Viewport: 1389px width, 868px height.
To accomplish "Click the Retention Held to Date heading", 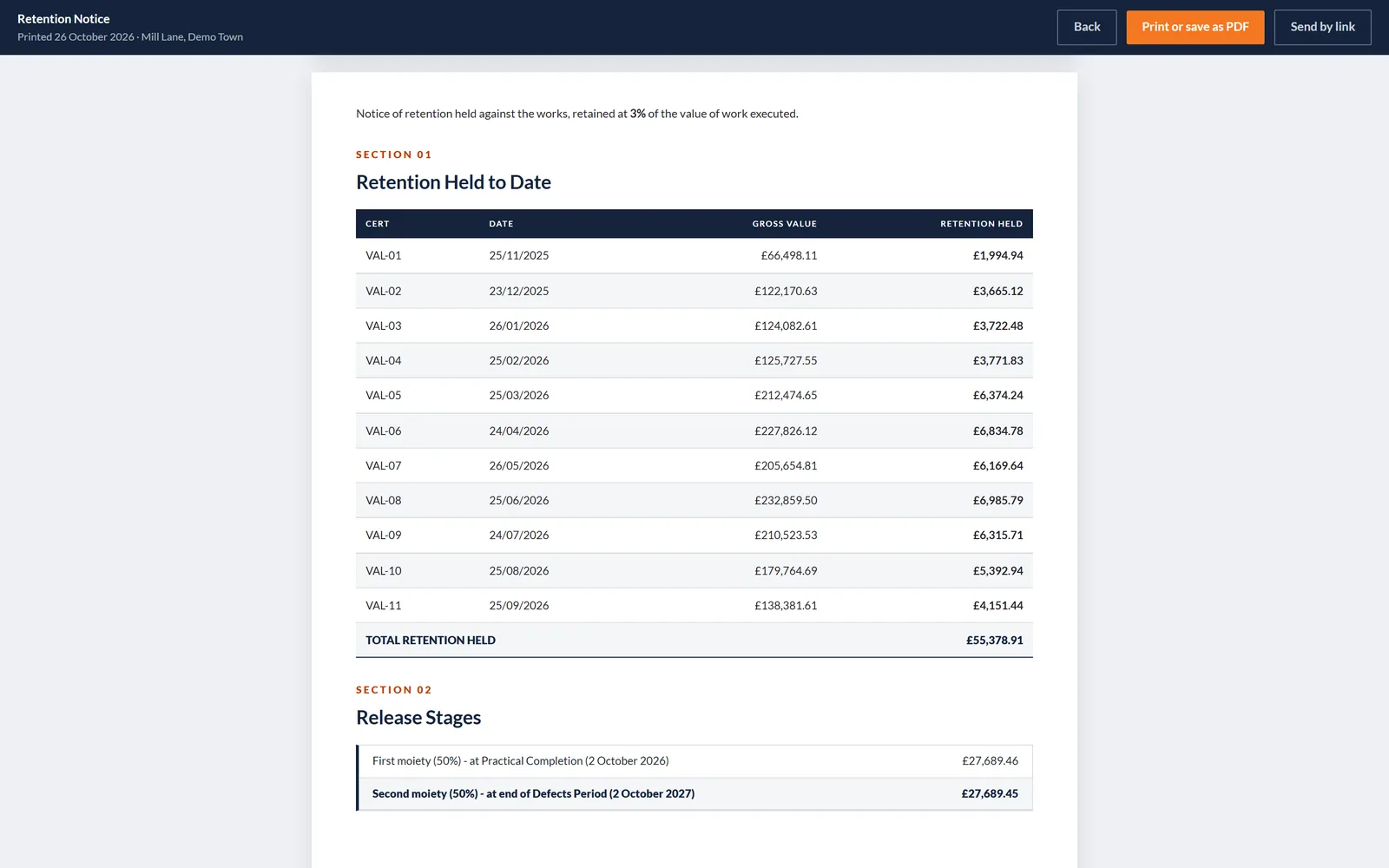I will (453, 182).
